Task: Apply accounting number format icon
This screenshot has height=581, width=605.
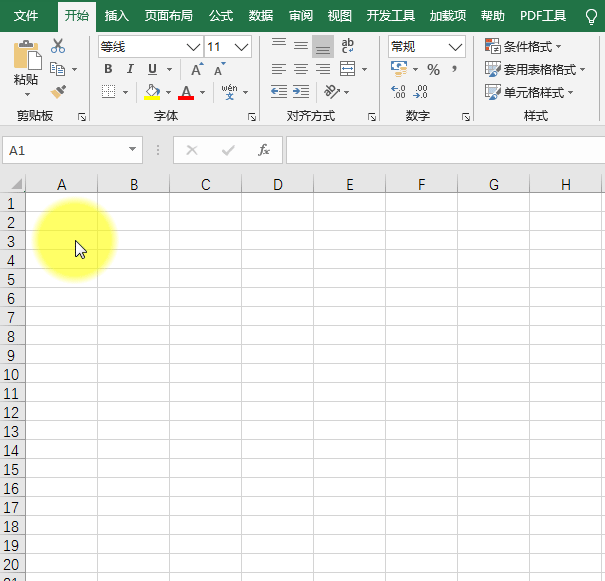Action: [399, 69]
